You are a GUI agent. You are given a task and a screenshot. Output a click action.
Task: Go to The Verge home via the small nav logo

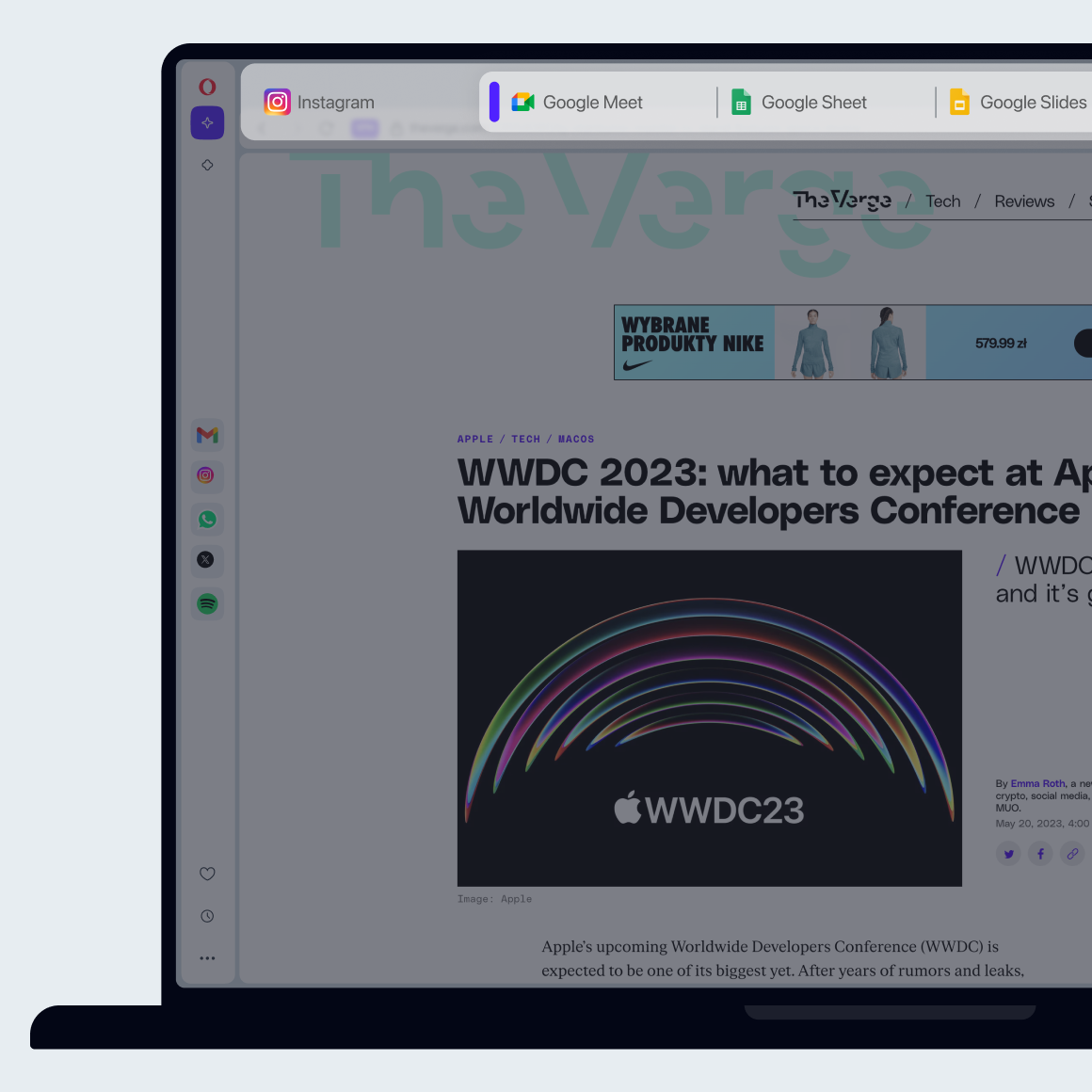(x=842, y=201)
